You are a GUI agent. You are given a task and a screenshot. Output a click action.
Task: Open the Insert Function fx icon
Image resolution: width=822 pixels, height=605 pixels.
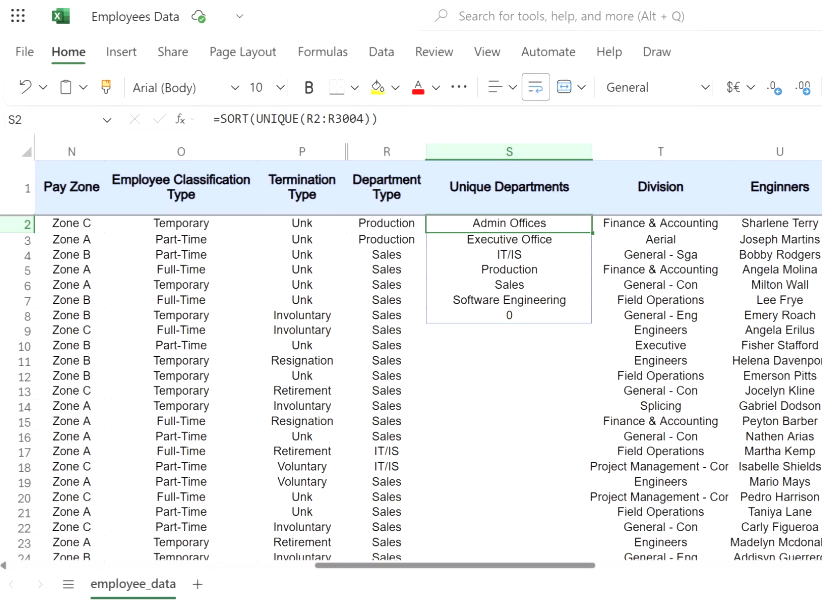(180, 120)
